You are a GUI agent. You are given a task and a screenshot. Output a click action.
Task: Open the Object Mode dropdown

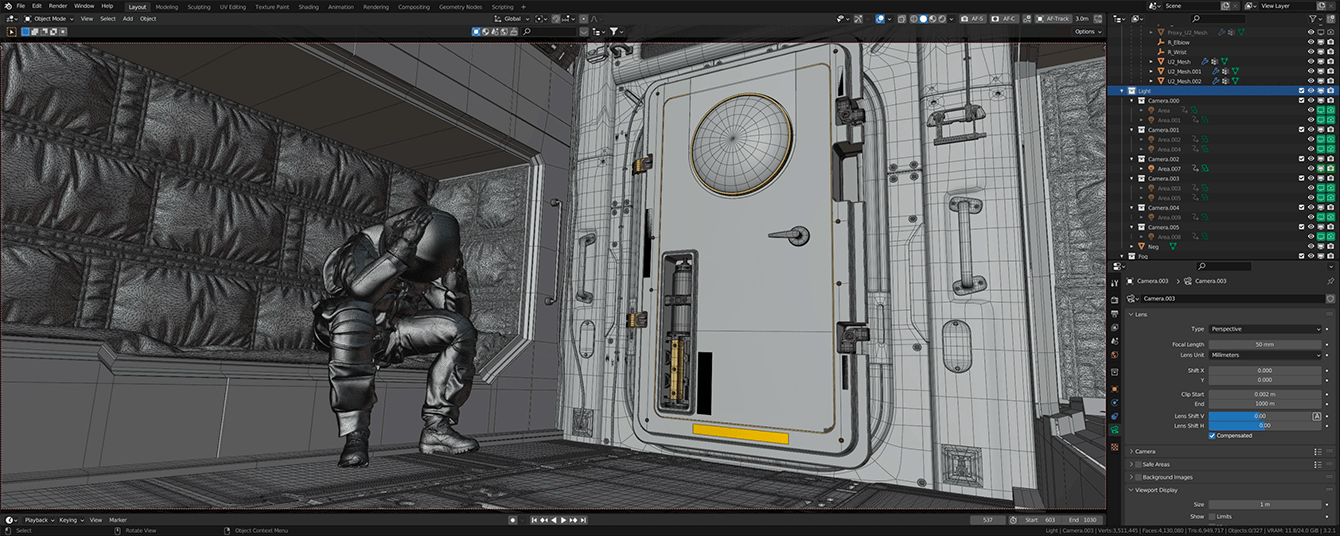pyautogui.click(x=50, y=18)
